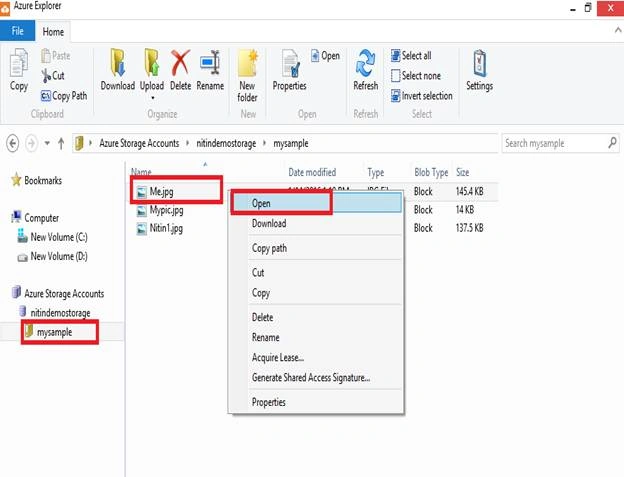
Task: Expand breadcrumb arrow after nitindemostorage
Action: click(x=264, y=143)
